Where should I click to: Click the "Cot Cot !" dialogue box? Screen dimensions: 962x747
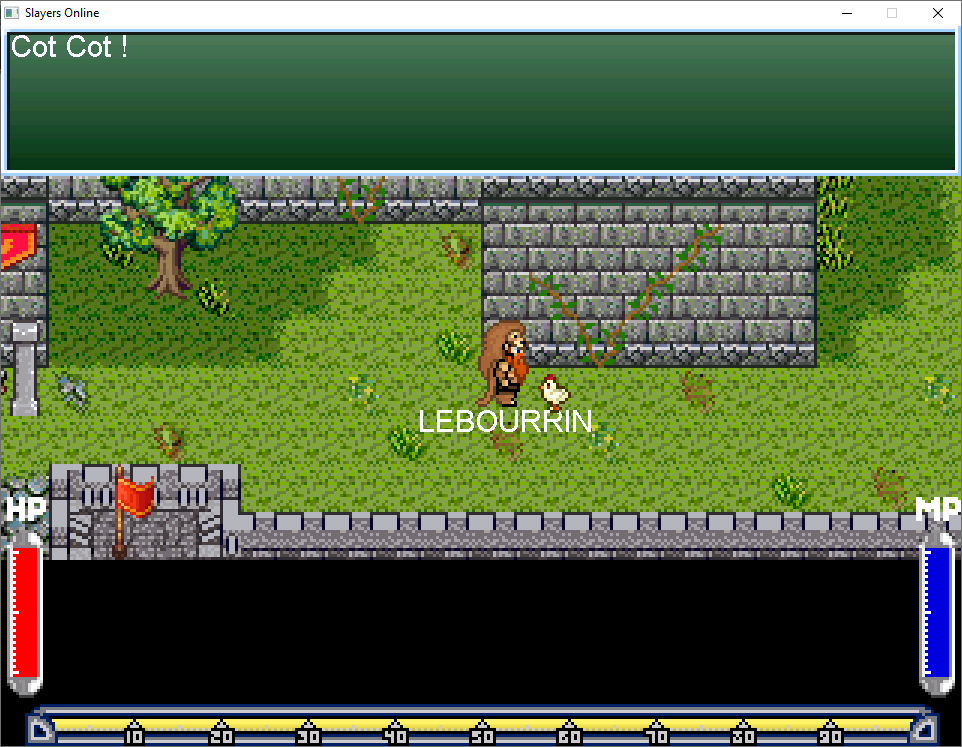[x=481, y=101]
